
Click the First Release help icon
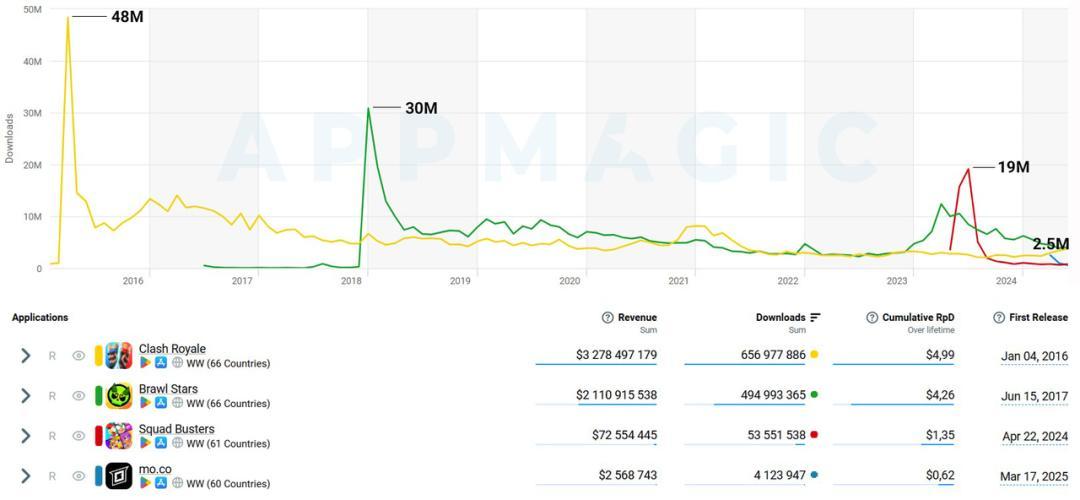click(x=999, y=318)
